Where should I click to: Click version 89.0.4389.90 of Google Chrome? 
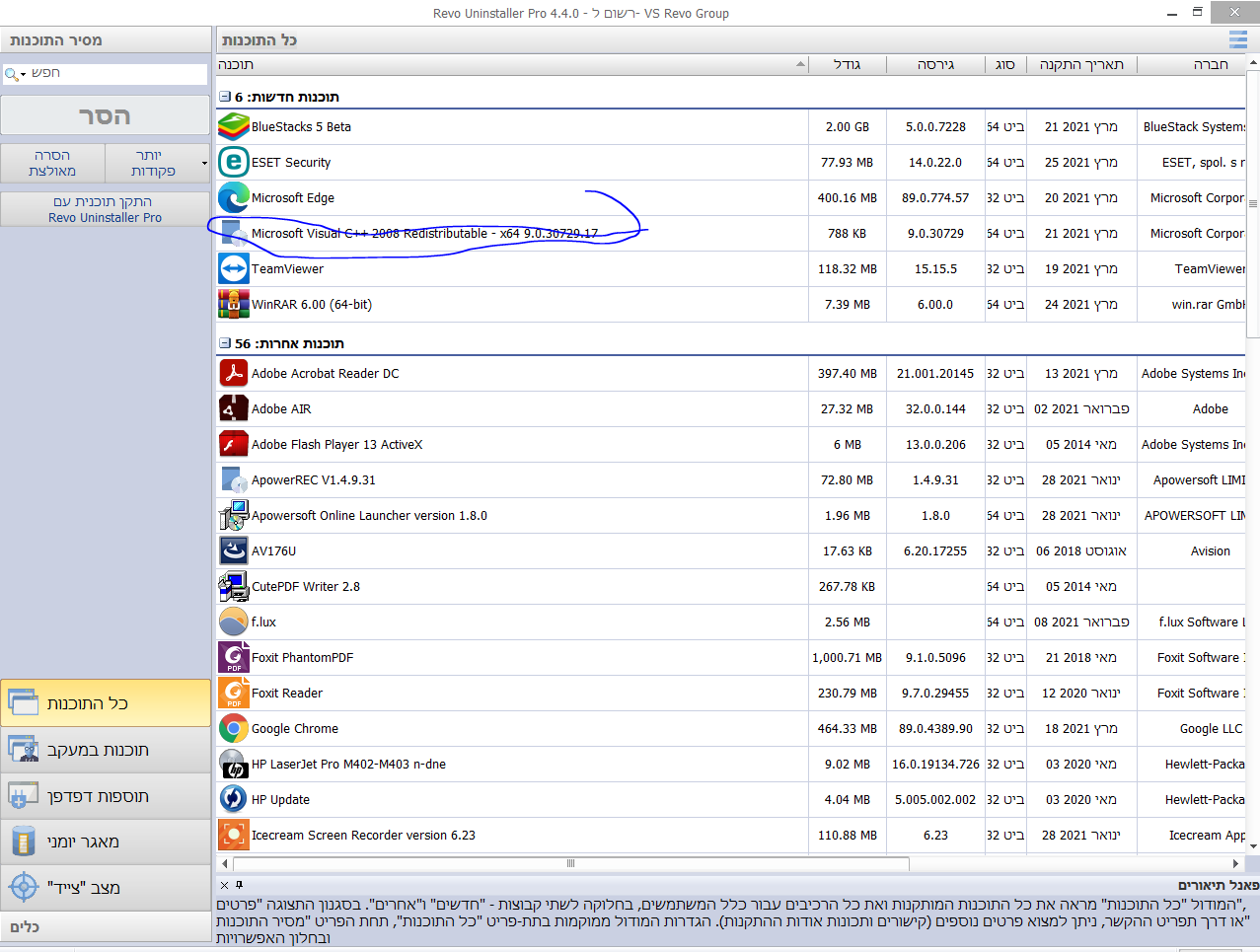click(x=935, y=728)
